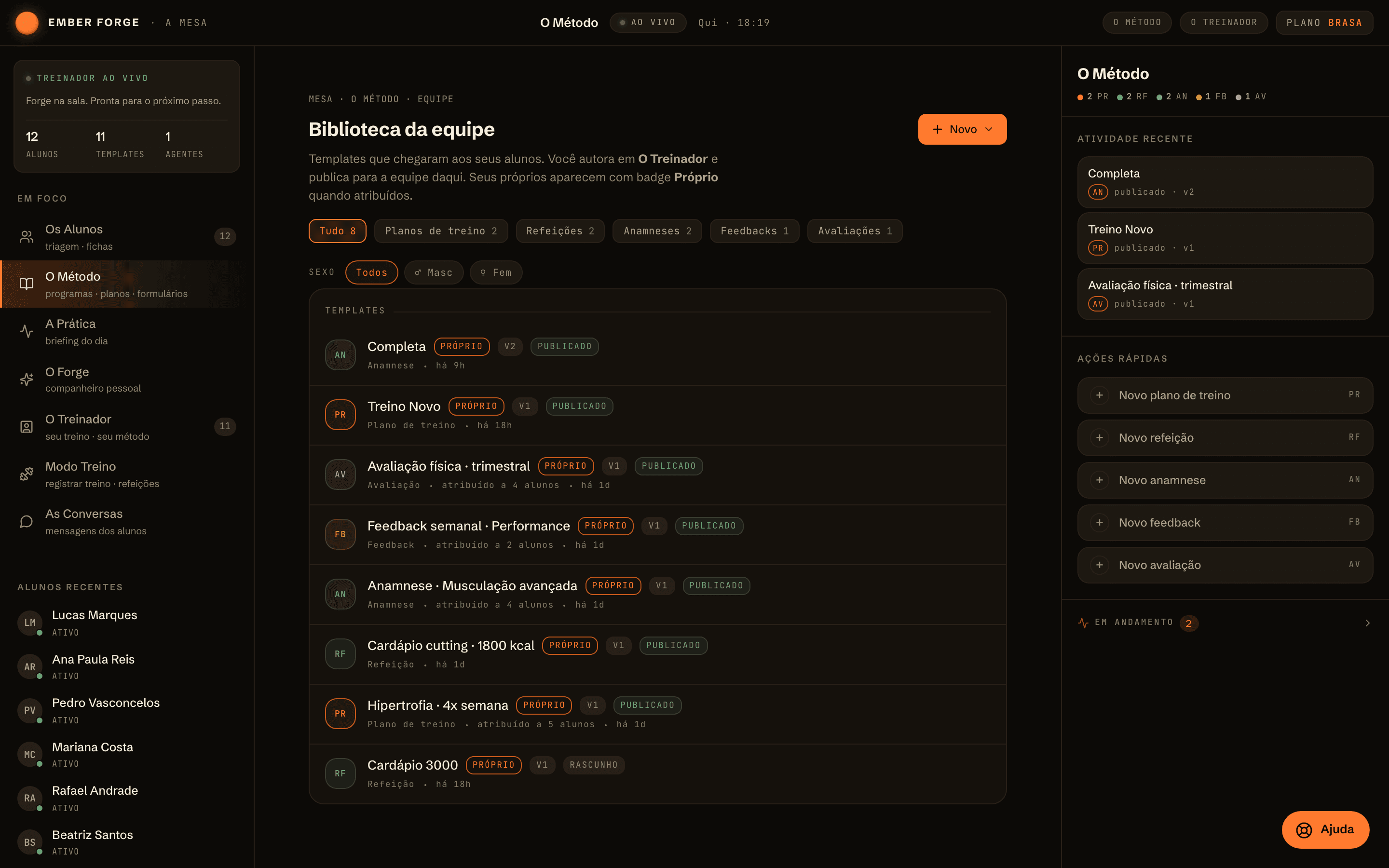Toggle the Ao Vivo status pill
The height and width of the screenshot is (868, 1389).
pyautogui.click(x=647, y=22)
